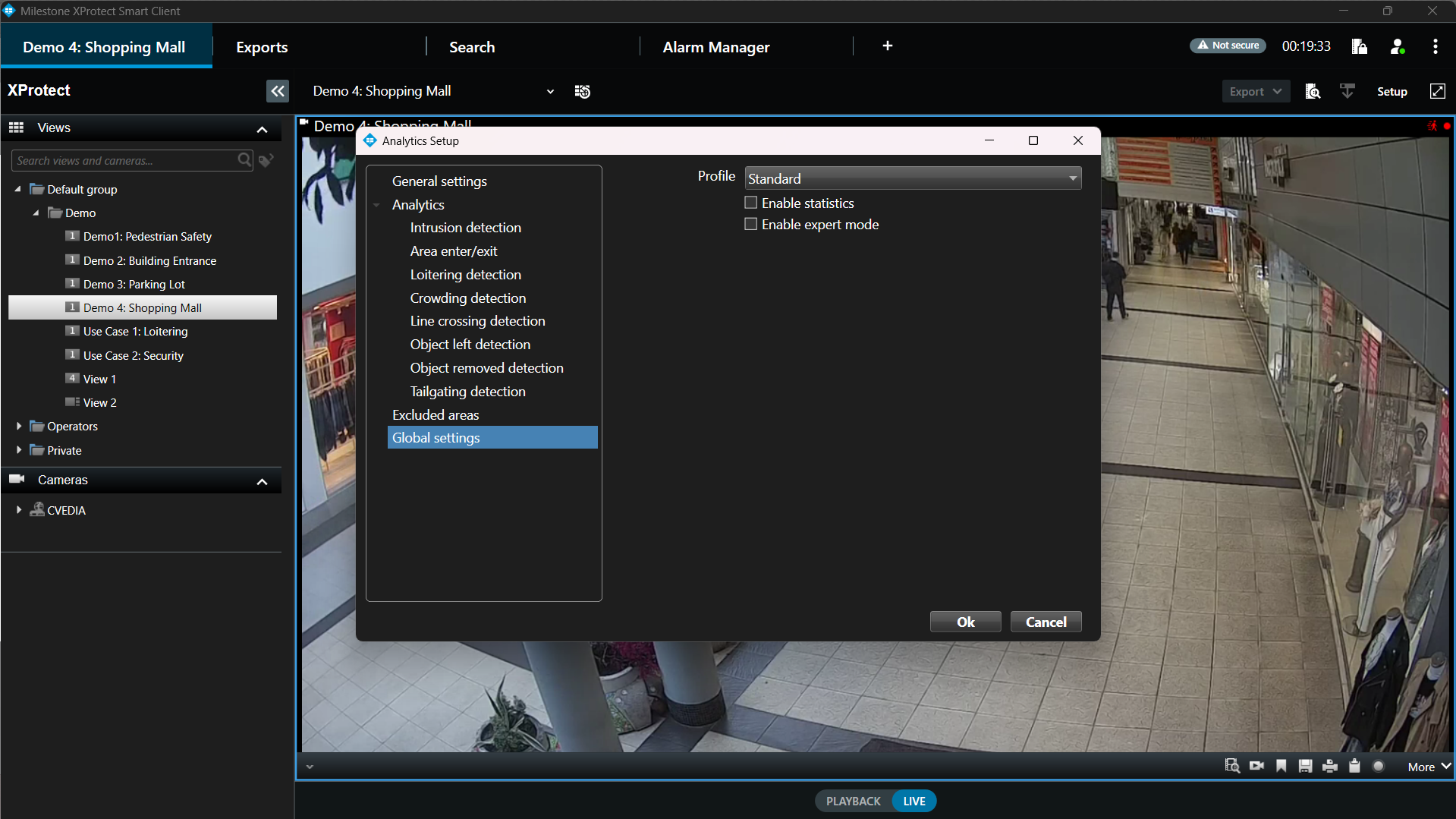
Task: Select Loitering detection
Action: [465, 274]
